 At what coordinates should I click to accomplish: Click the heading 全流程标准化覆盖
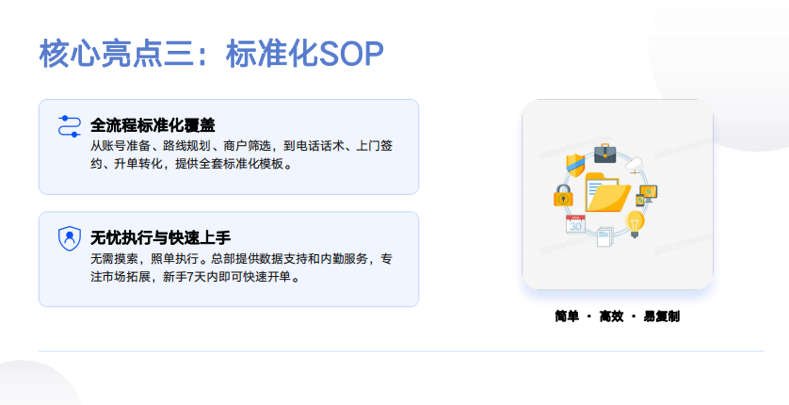pyautogui.click(x=153, y=125)
